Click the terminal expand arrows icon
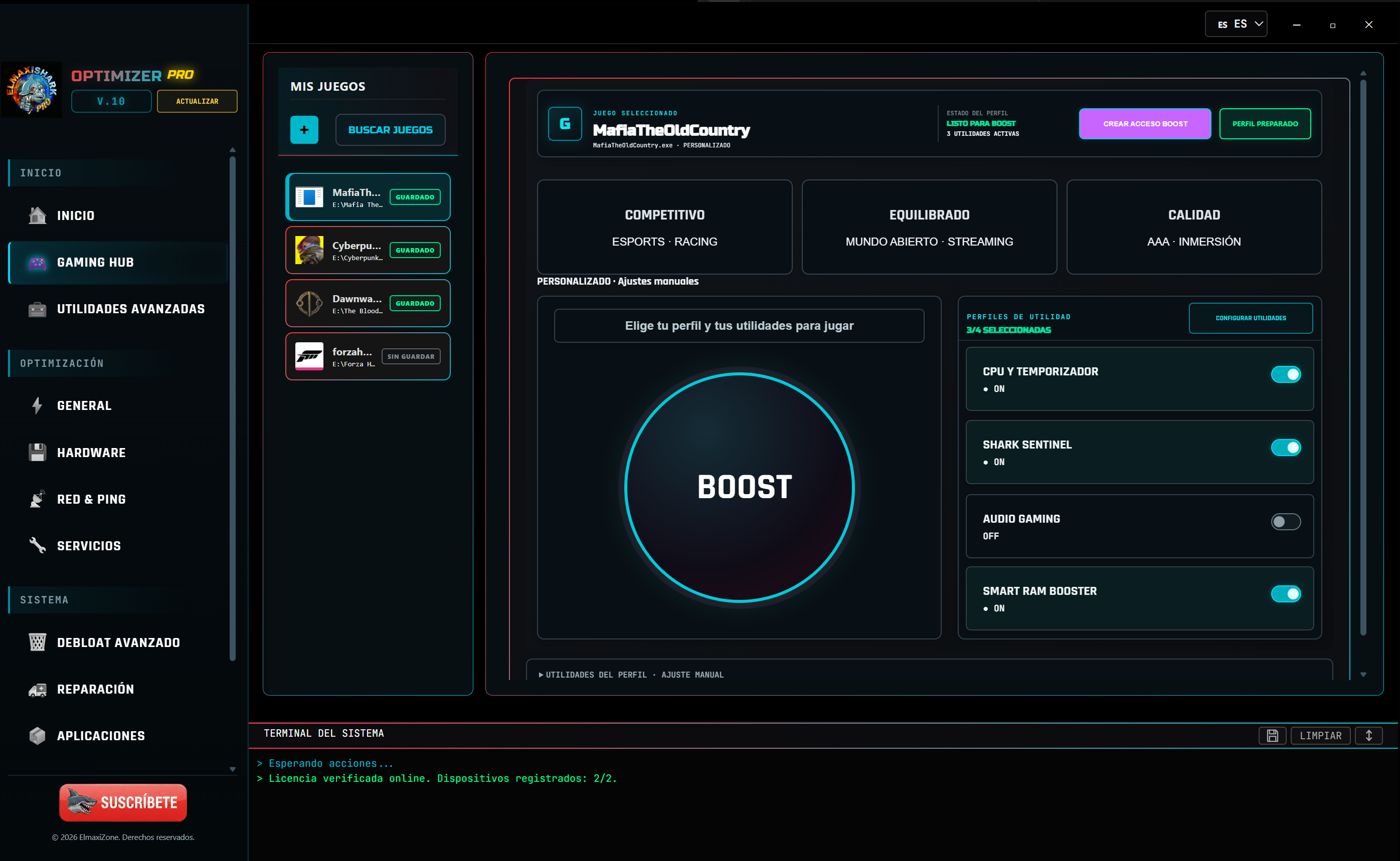The height and width of the screenshot is (861, 1400). click(1369, 735)
